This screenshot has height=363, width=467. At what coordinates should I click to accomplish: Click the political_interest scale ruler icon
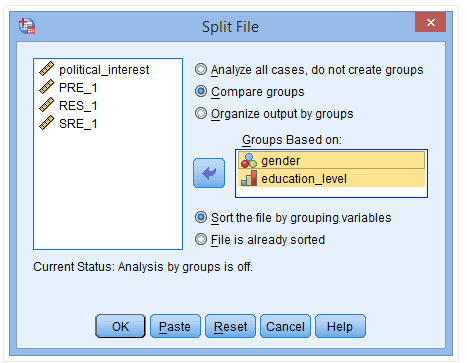tap(47, 69)
